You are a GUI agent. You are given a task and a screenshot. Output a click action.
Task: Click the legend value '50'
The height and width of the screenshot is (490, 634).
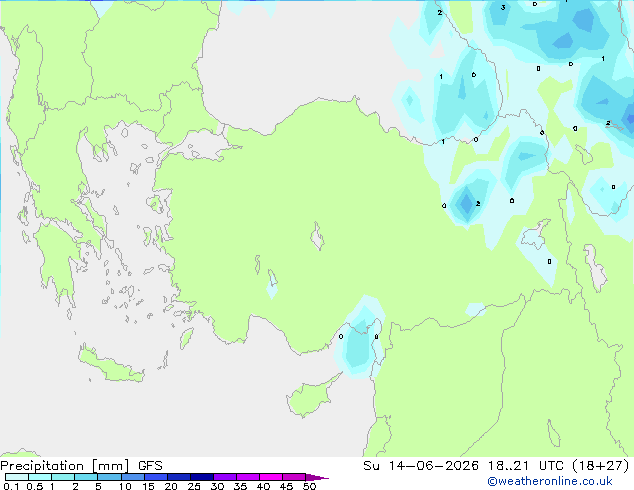point(309,486)
